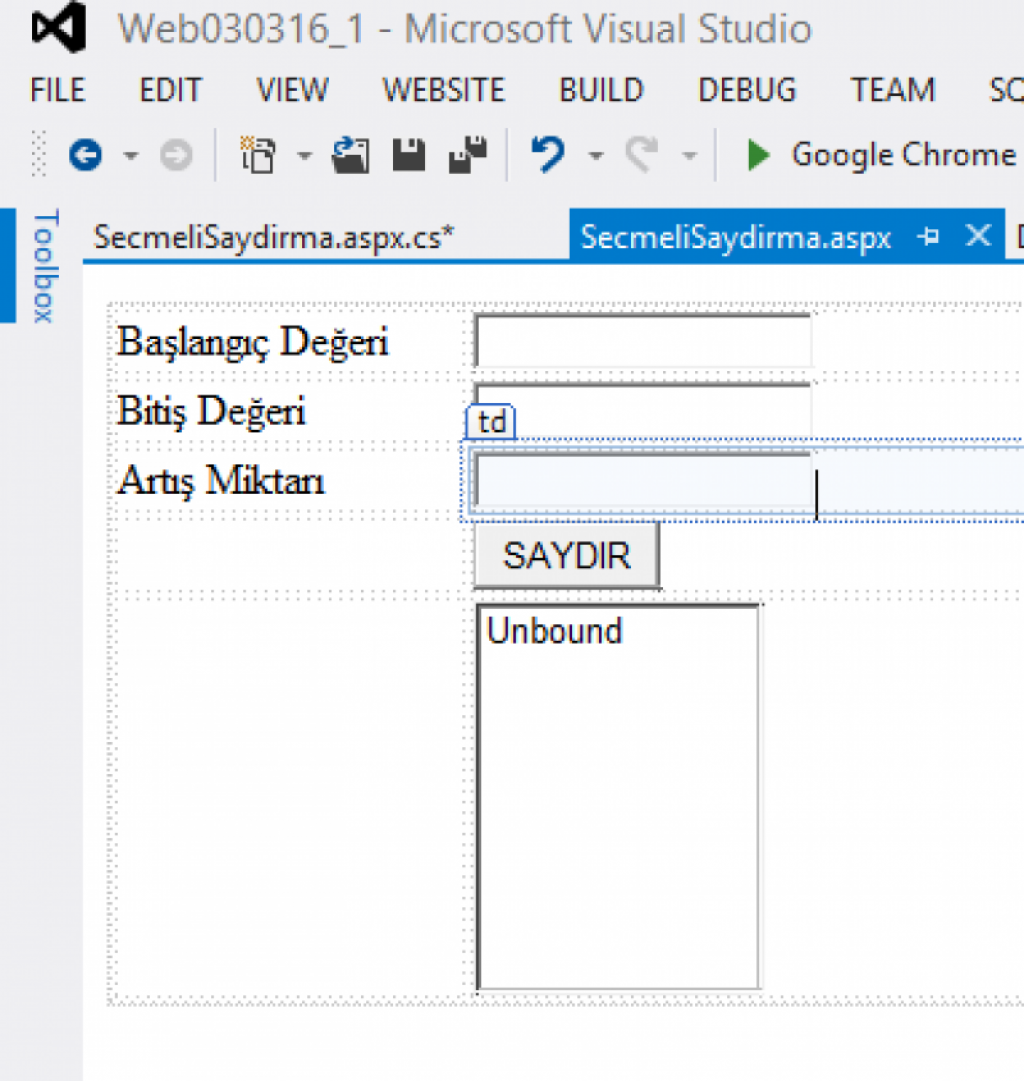Click the 'Artış Miktarı' label text
This screenshot has height=1081, width=1024.
(x=221, y=481)
